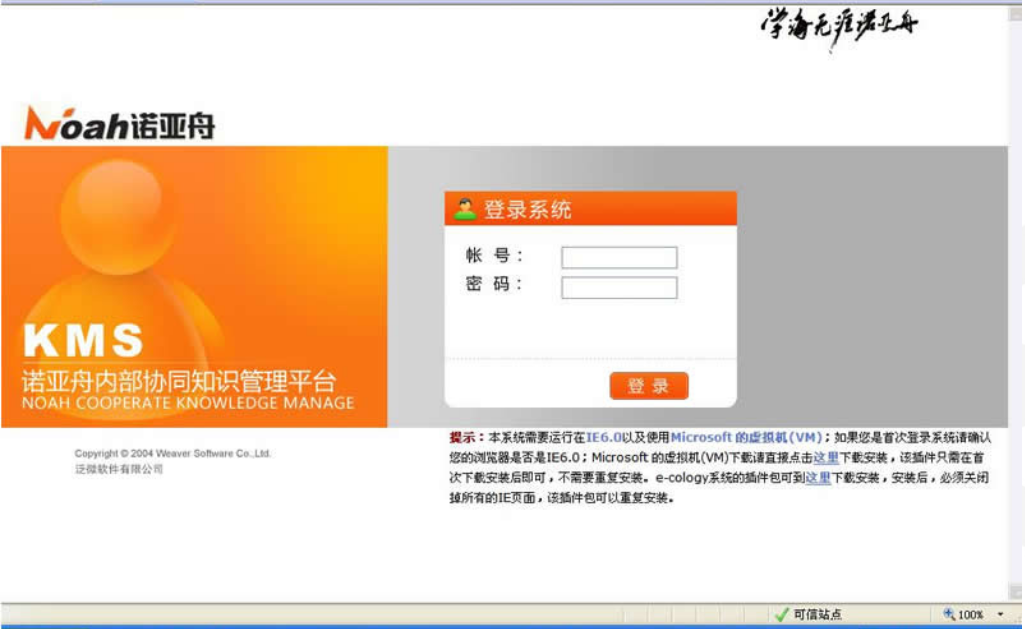This screenshot has height=629, width=1025.
Task: Click the 帐号 label text
Action: (x=494, y=256)
